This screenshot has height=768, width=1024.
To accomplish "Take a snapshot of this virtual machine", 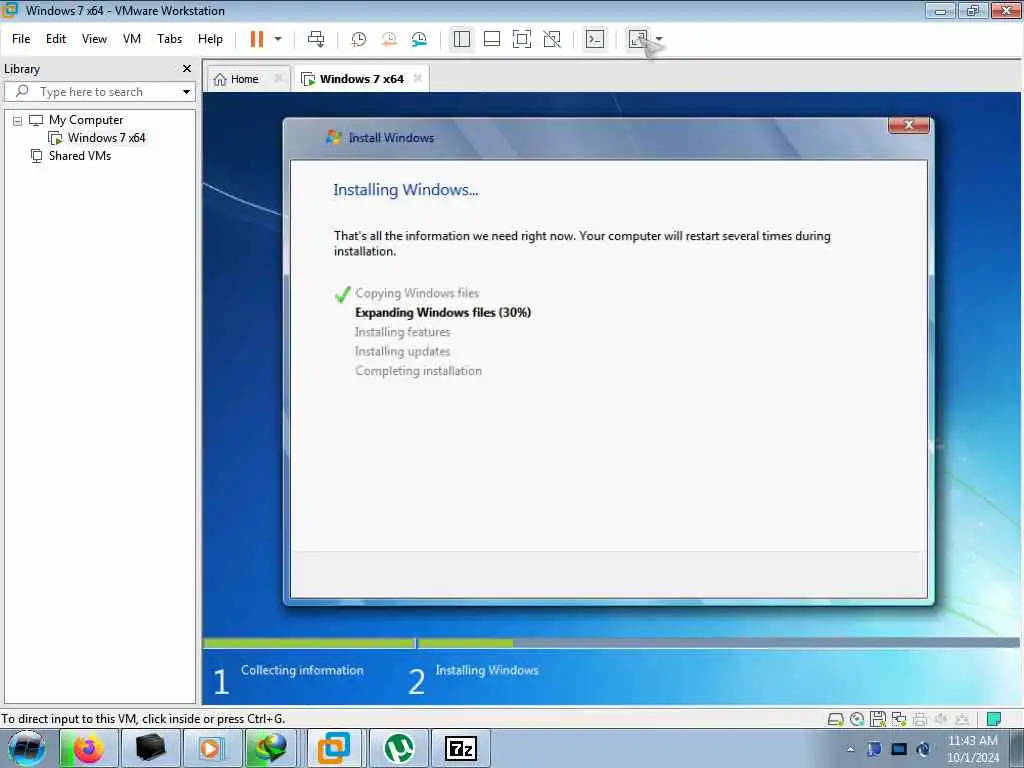I will tap(359, 39).
